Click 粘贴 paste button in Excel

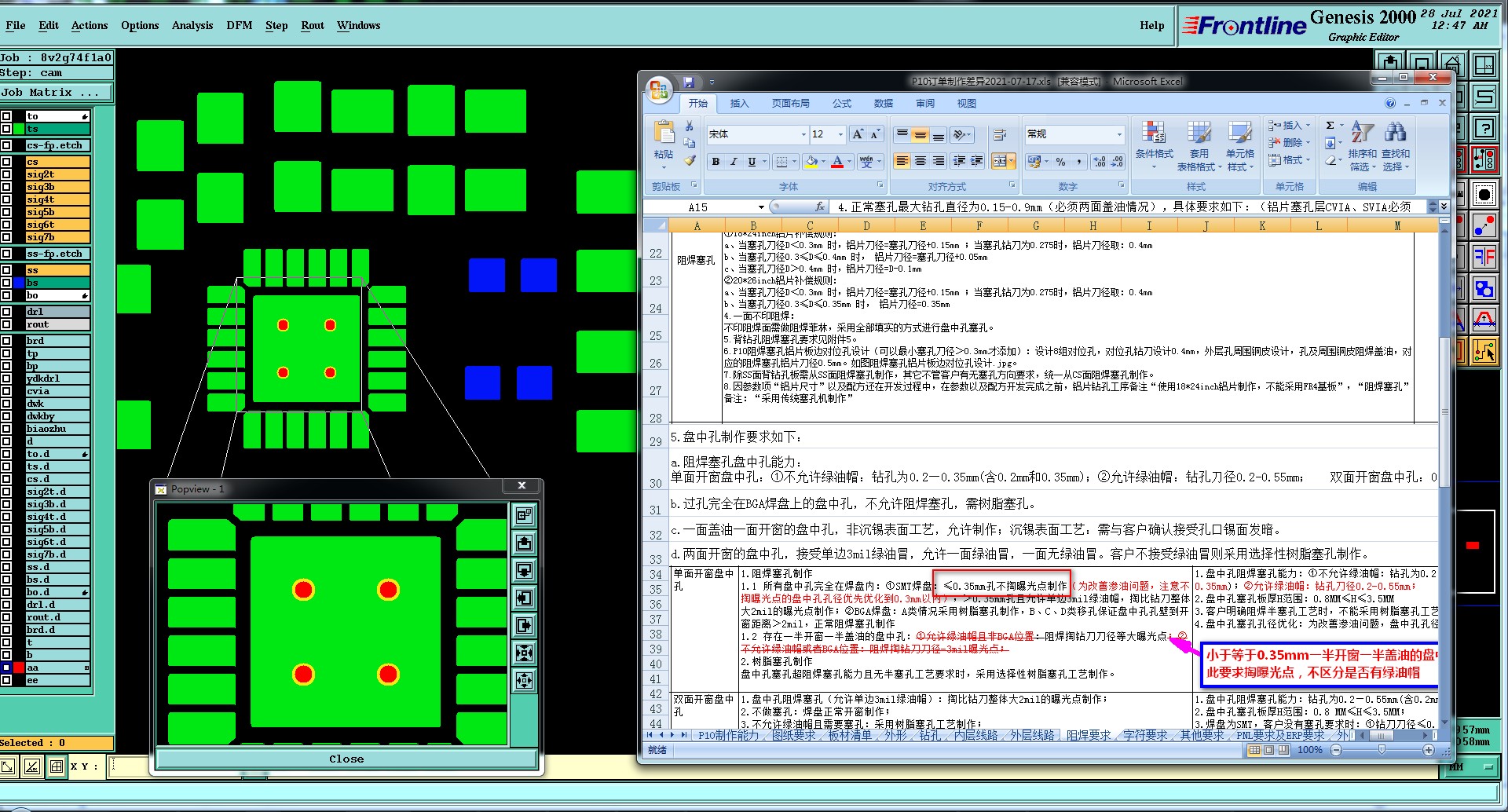coord(664,144)
